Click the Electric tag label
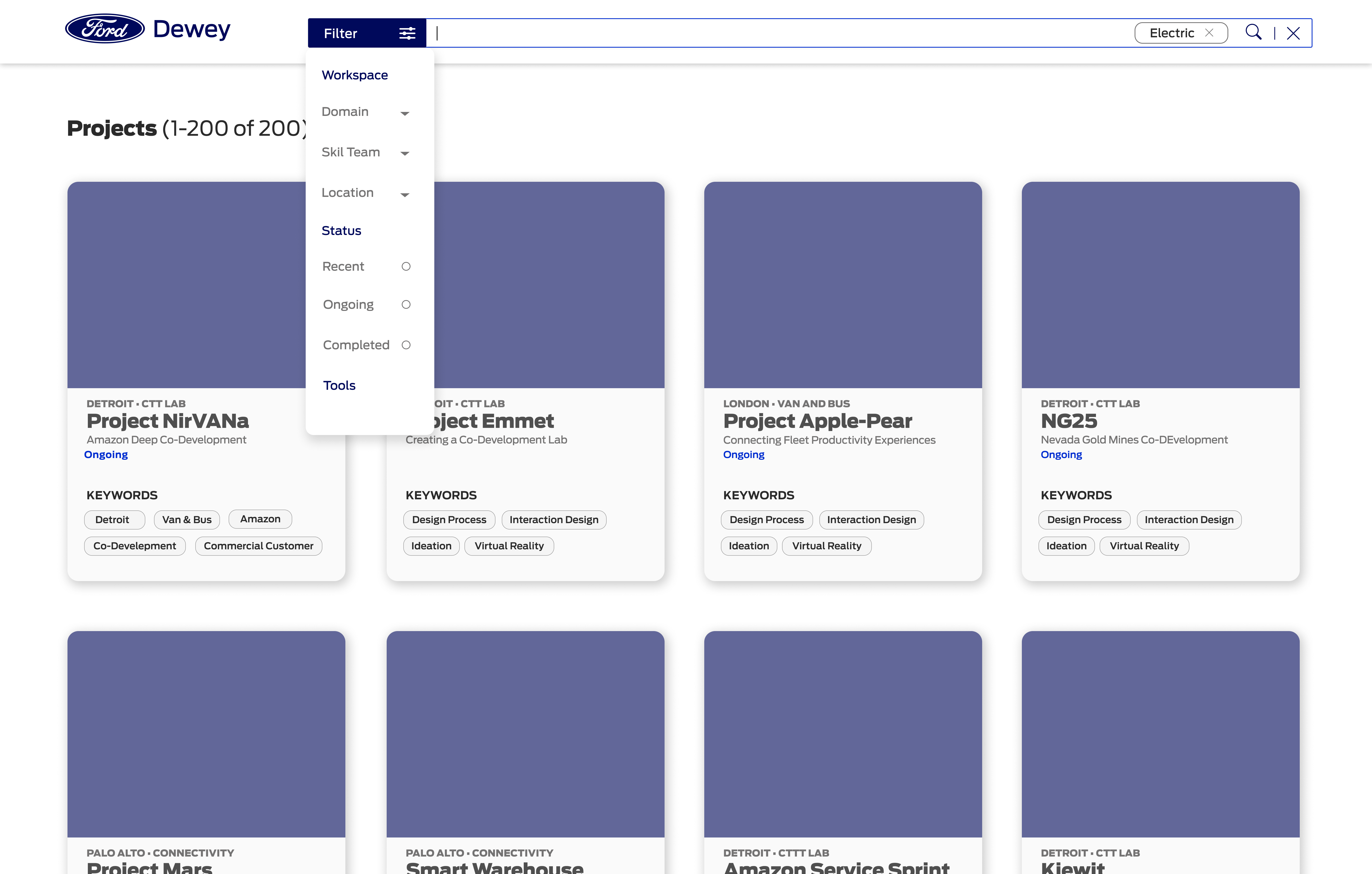The height and width of the screenshot is (874, 1372). 1171,33
